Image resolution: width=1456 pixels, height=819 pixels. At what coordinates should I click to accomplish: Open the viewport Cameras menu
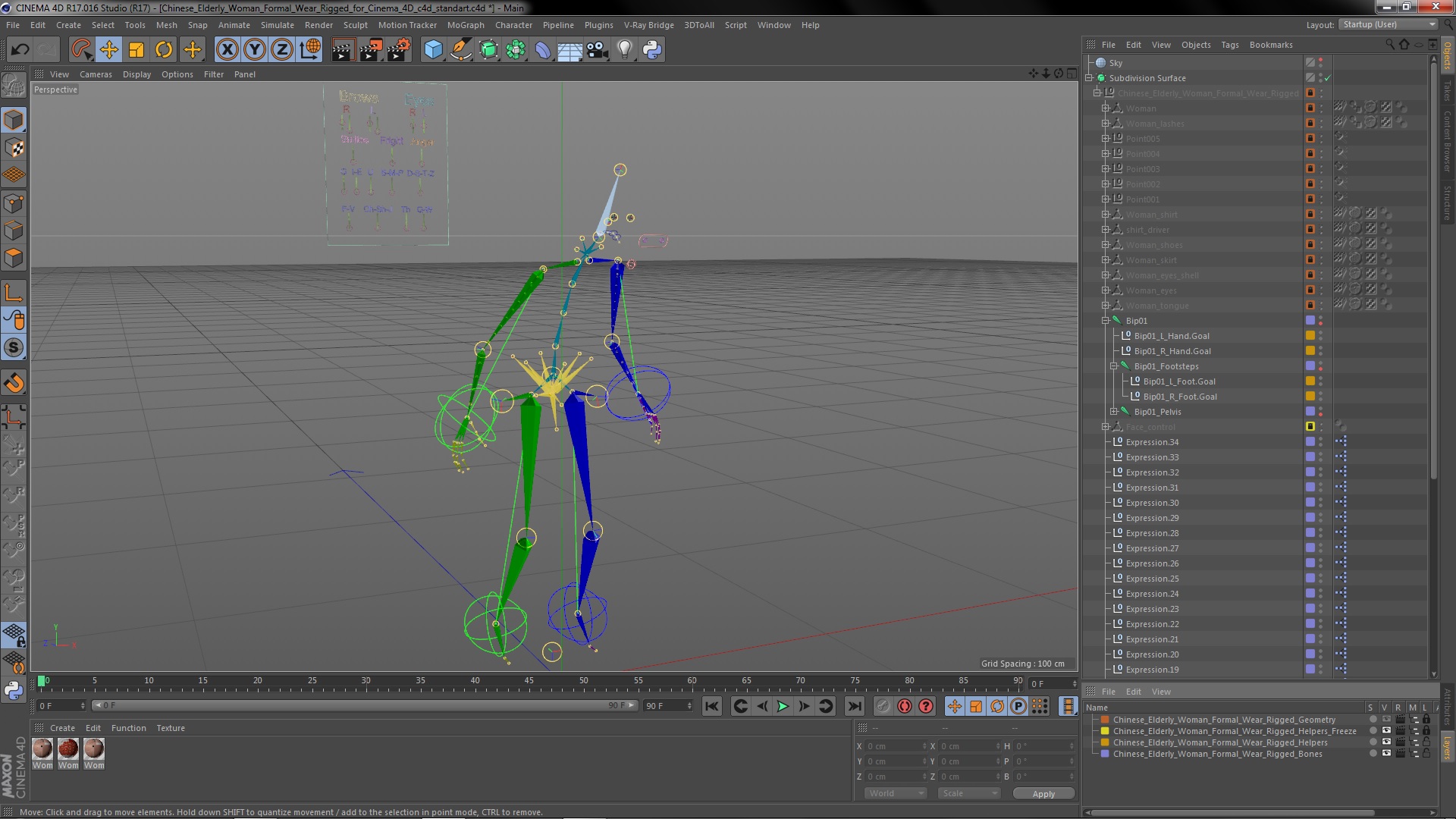[96, 74]
